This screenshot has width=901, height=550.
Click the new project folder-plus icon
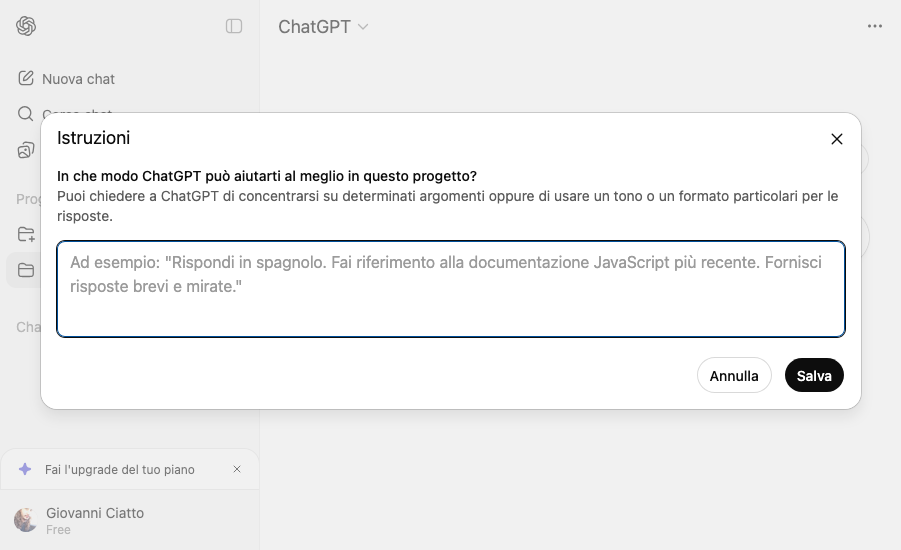click(x=26, y=234)
